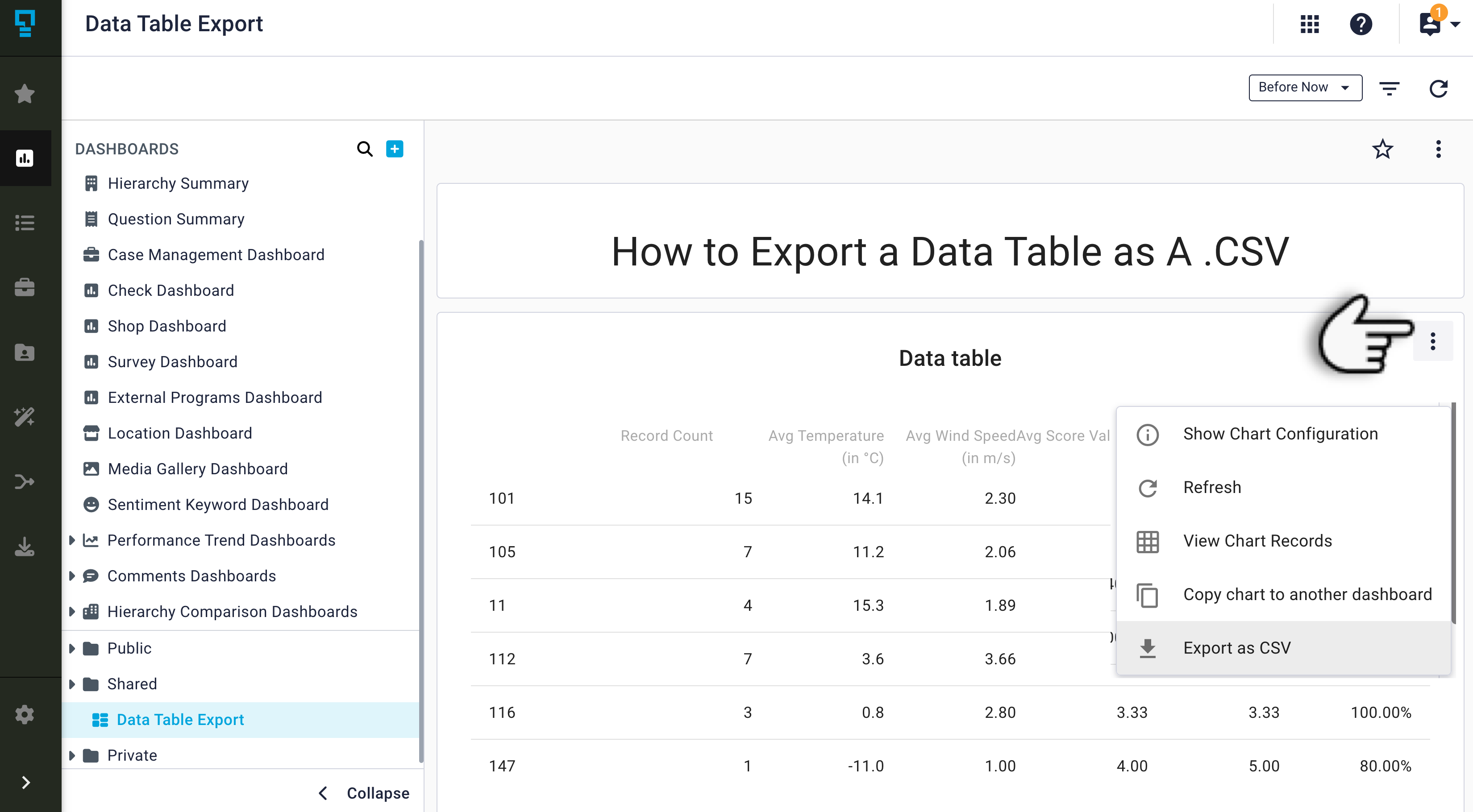Open the magic wand icon in left rail

[x=25, y=417]
